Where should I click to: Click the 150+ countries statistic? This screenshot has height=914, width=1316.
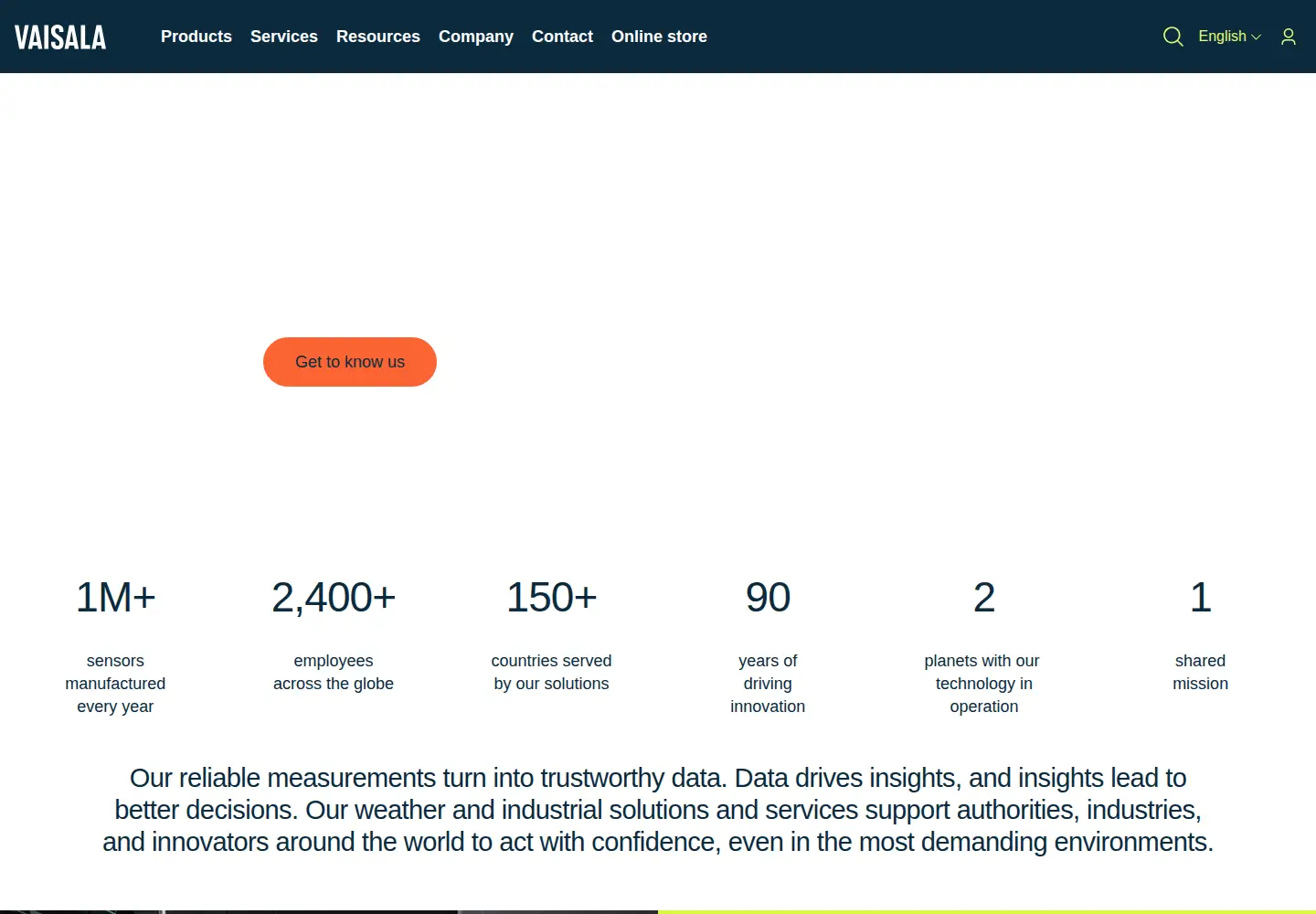(x=551, y=598)
